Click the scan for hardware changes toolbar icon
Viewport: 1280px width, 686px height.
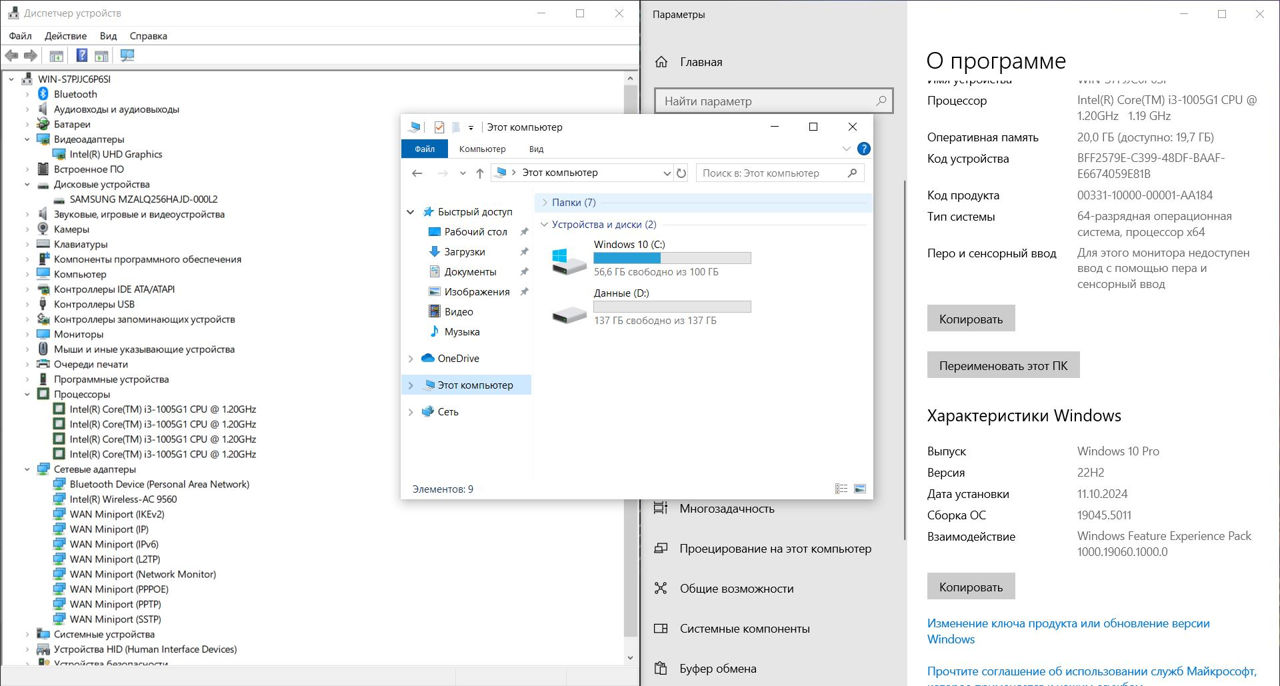pos(127,56)
